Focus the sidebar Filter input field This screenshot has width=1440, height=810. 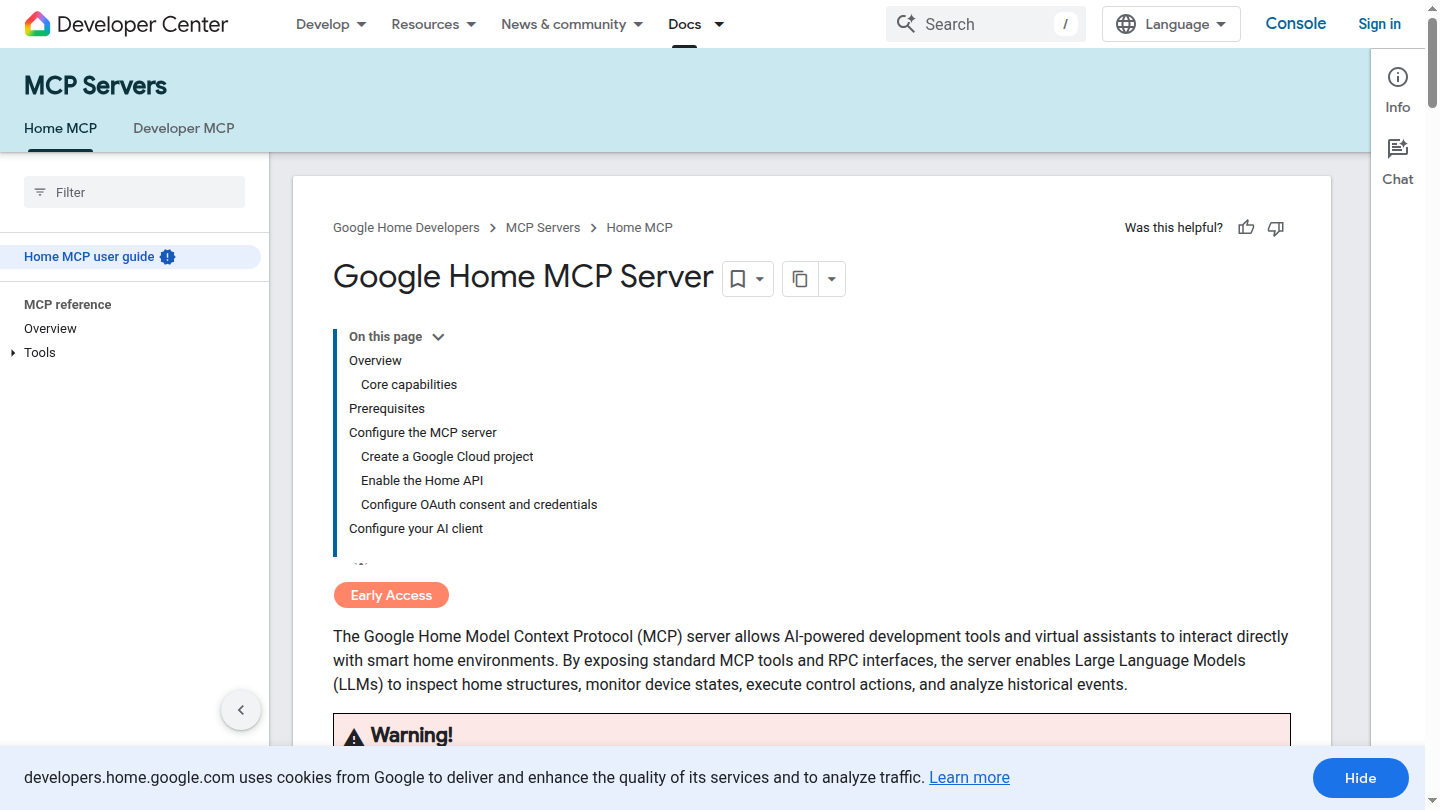click(134, 192)
